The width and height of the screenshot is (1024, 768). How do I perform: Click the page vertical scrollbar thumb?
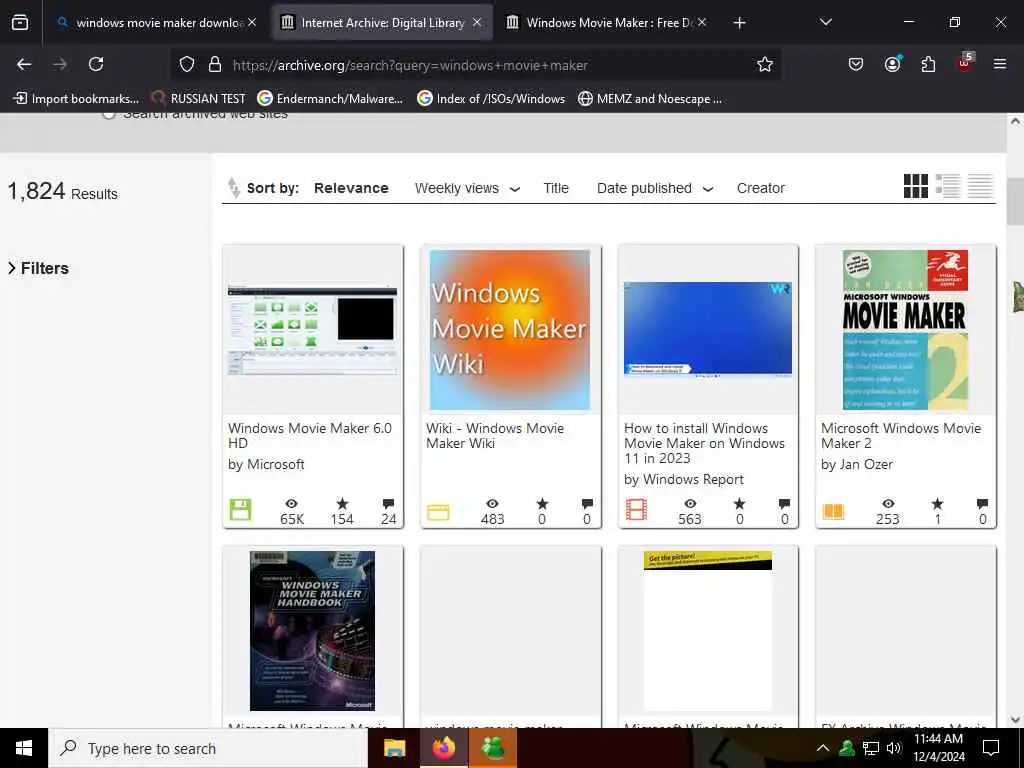coord(1015,201)
